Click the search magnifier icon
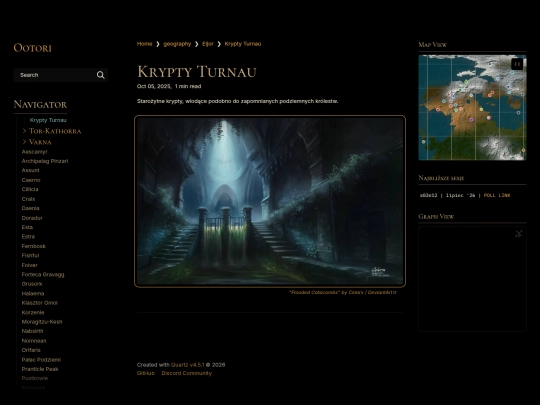 point(101,75)
